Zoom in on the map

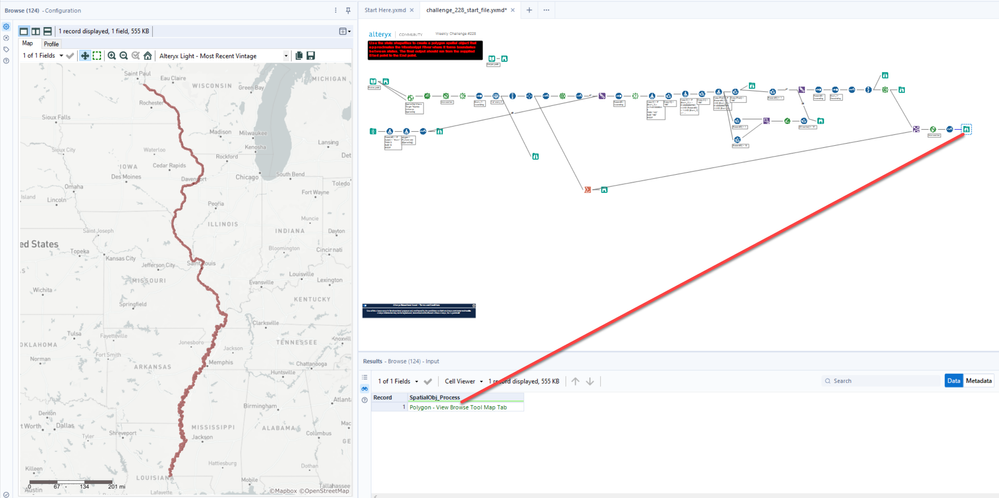tap(111, 56)
